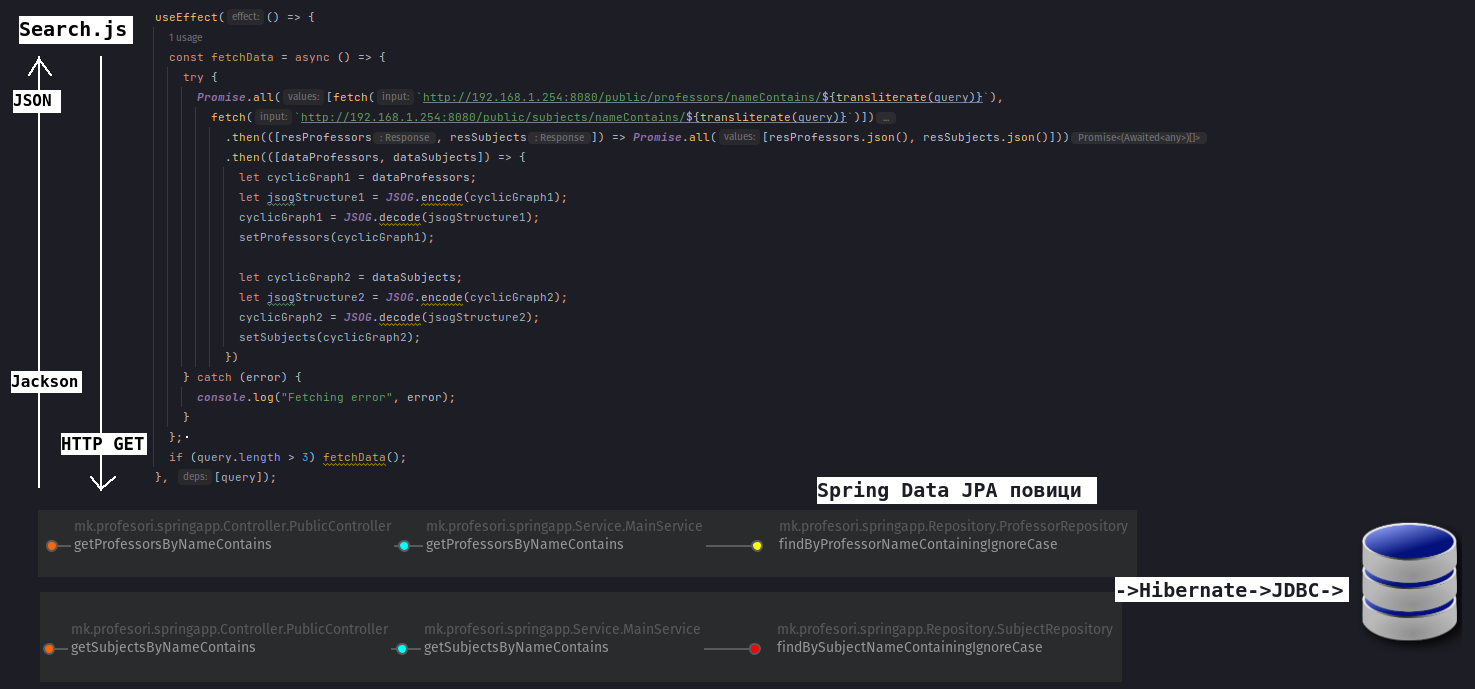This screenshot has height=689, width=1475.
Task: Select findBySubjectNameContainingIgnoreCase repository method
Action: point(909,648)
